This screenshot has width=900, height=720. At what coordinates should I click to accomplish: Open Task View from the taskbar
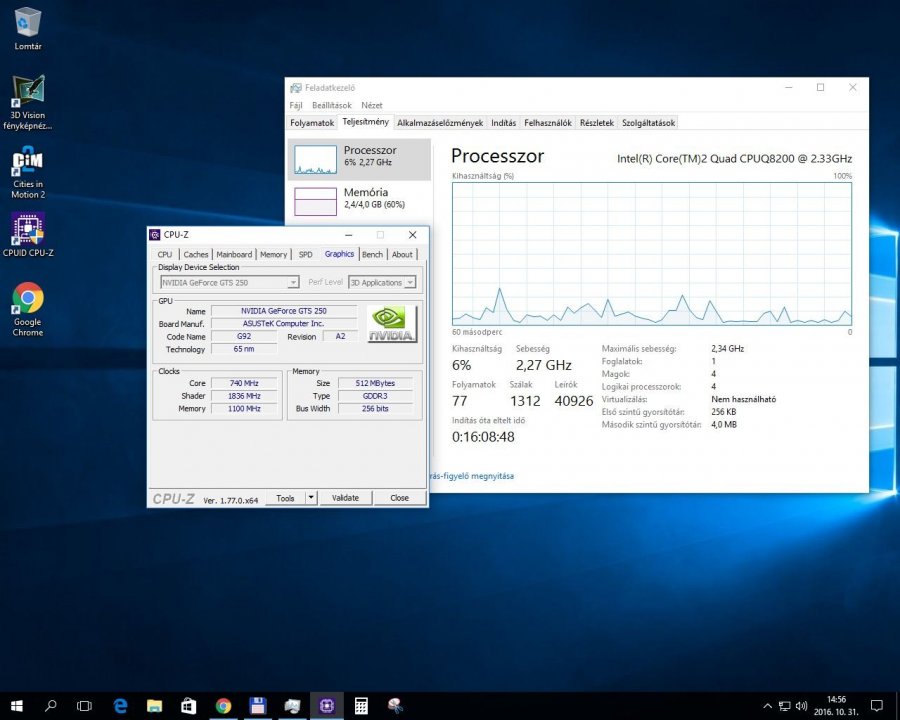click(x=84, y=706)
